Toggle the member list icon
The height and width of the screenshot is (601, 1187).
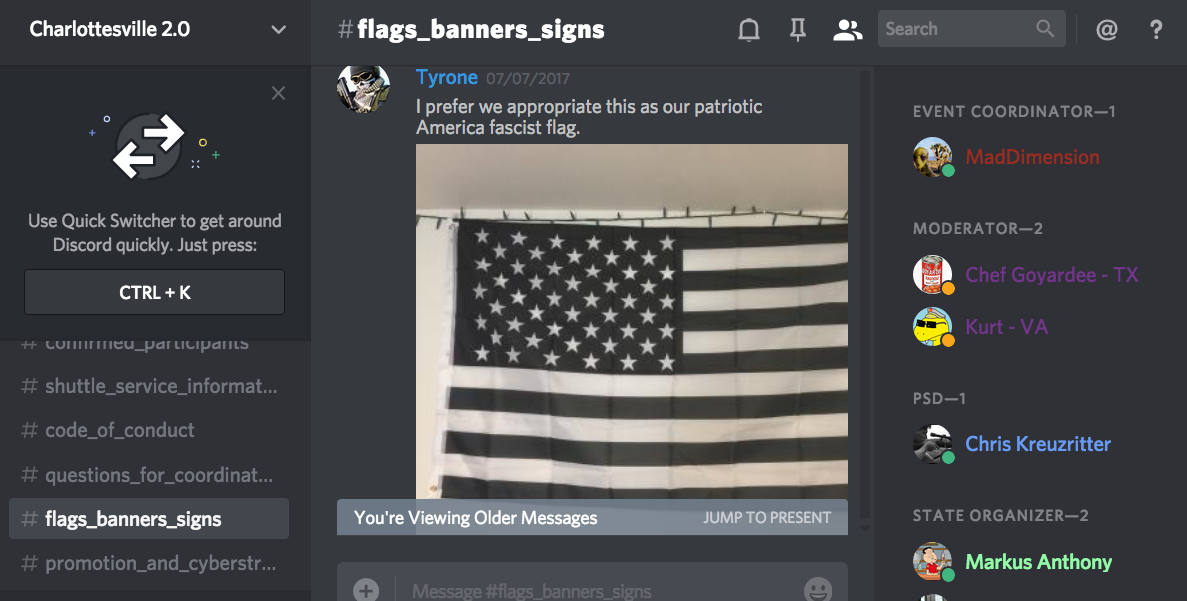click(x=847, y=30)
